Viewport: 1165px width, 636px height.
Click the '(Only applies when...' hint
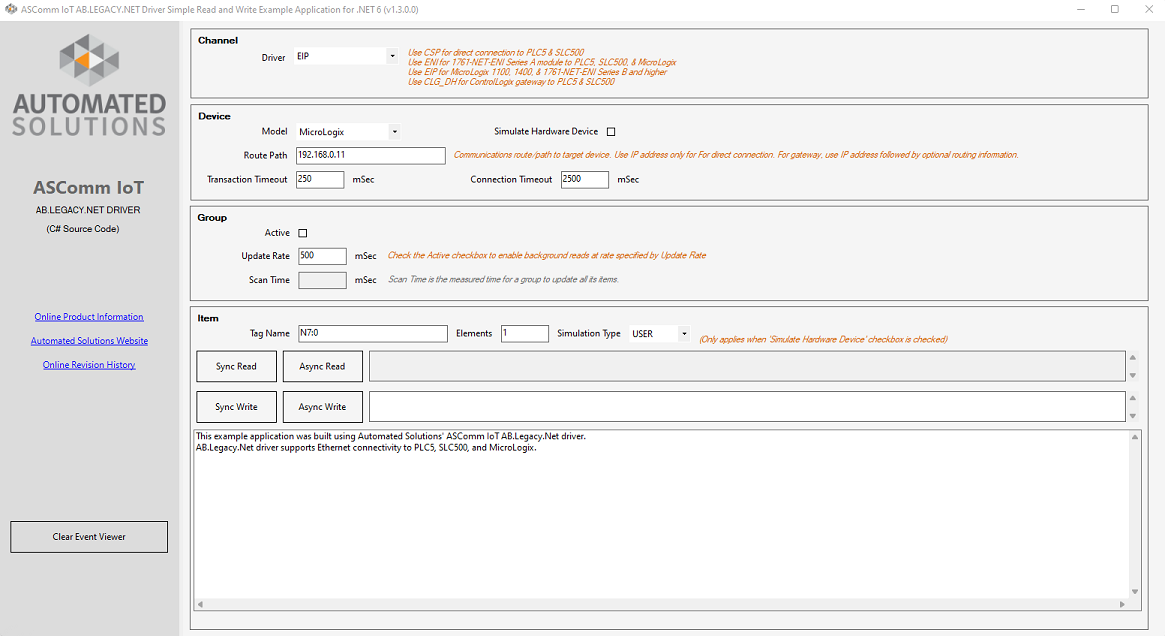point(823,340)
